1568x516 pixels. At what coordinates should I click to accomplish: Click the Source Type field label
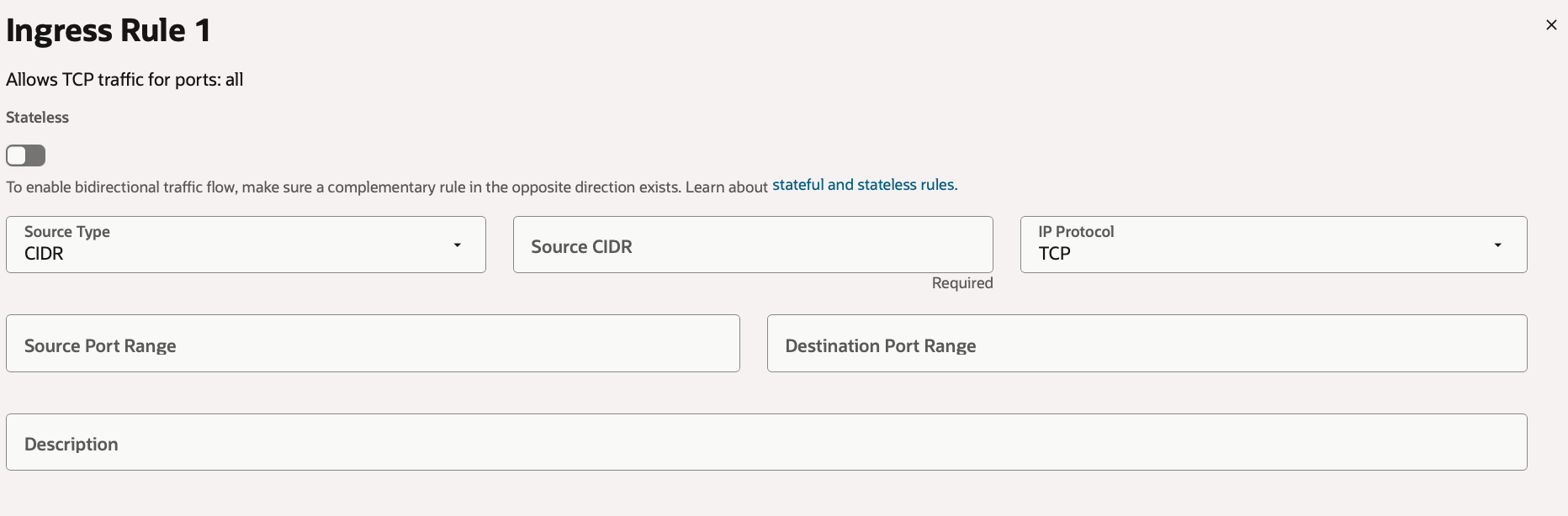pyautogui.click(x=67, y=231)
